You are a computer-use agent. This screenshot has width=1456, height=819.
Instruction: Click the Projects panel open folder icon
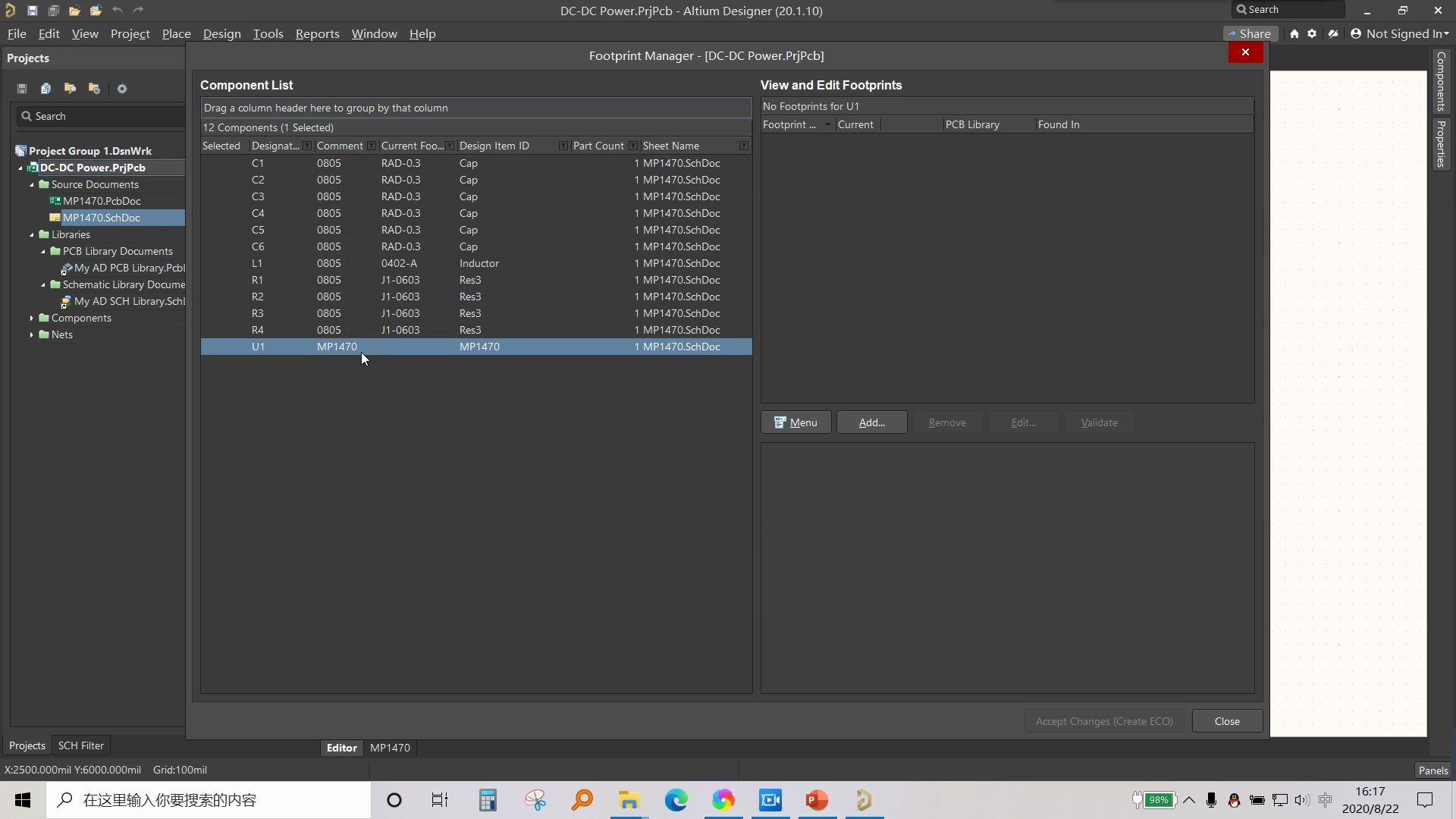pyautogui.click(x=70, y=89)
